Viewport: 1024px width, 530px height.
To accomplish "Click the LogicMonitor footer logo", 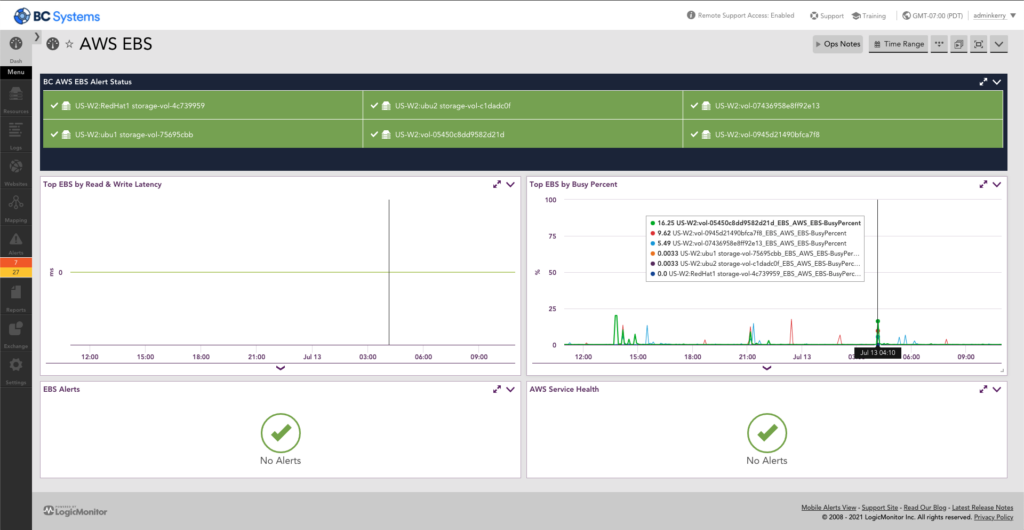I will click(x=75, y=511).
